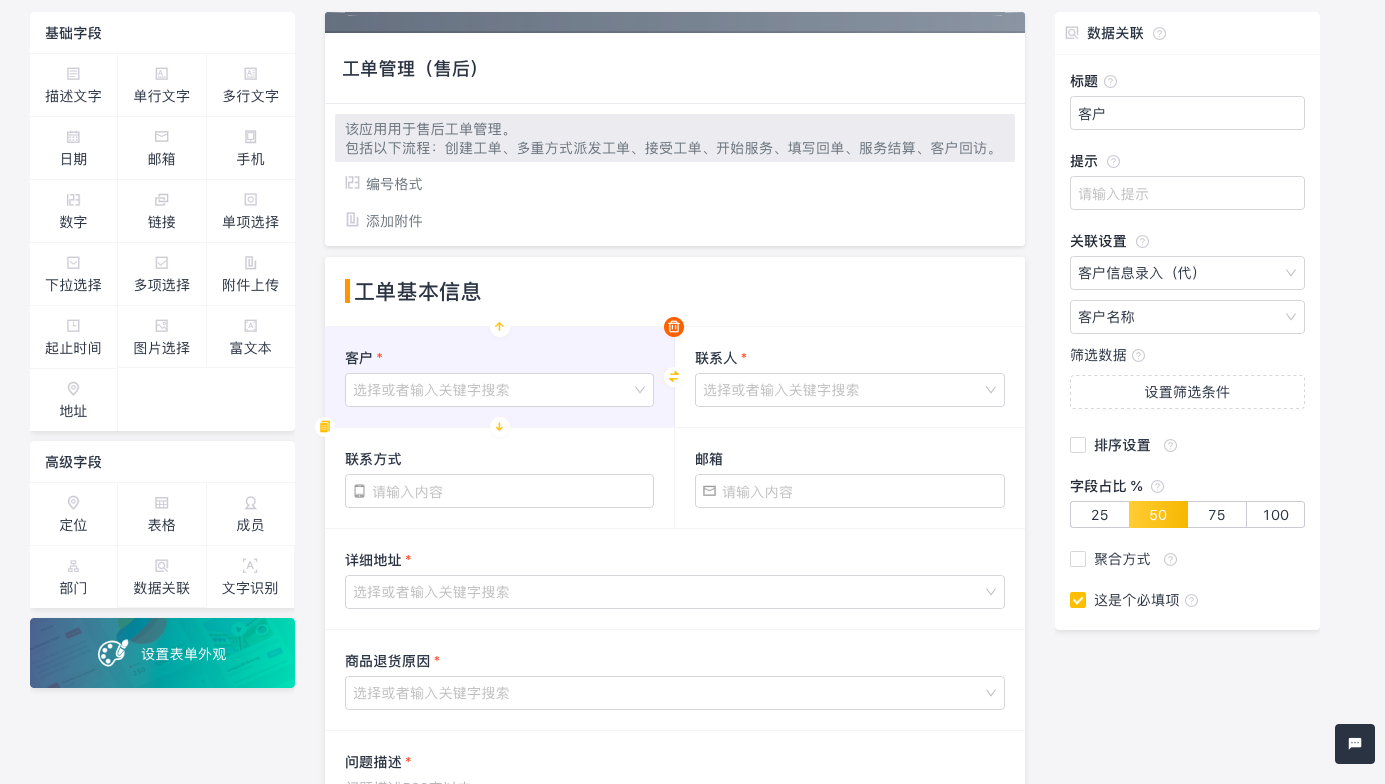The image size is (1385, 784).
Task: Click the 联系方式 input field
Action: click(x=499, y=491)
